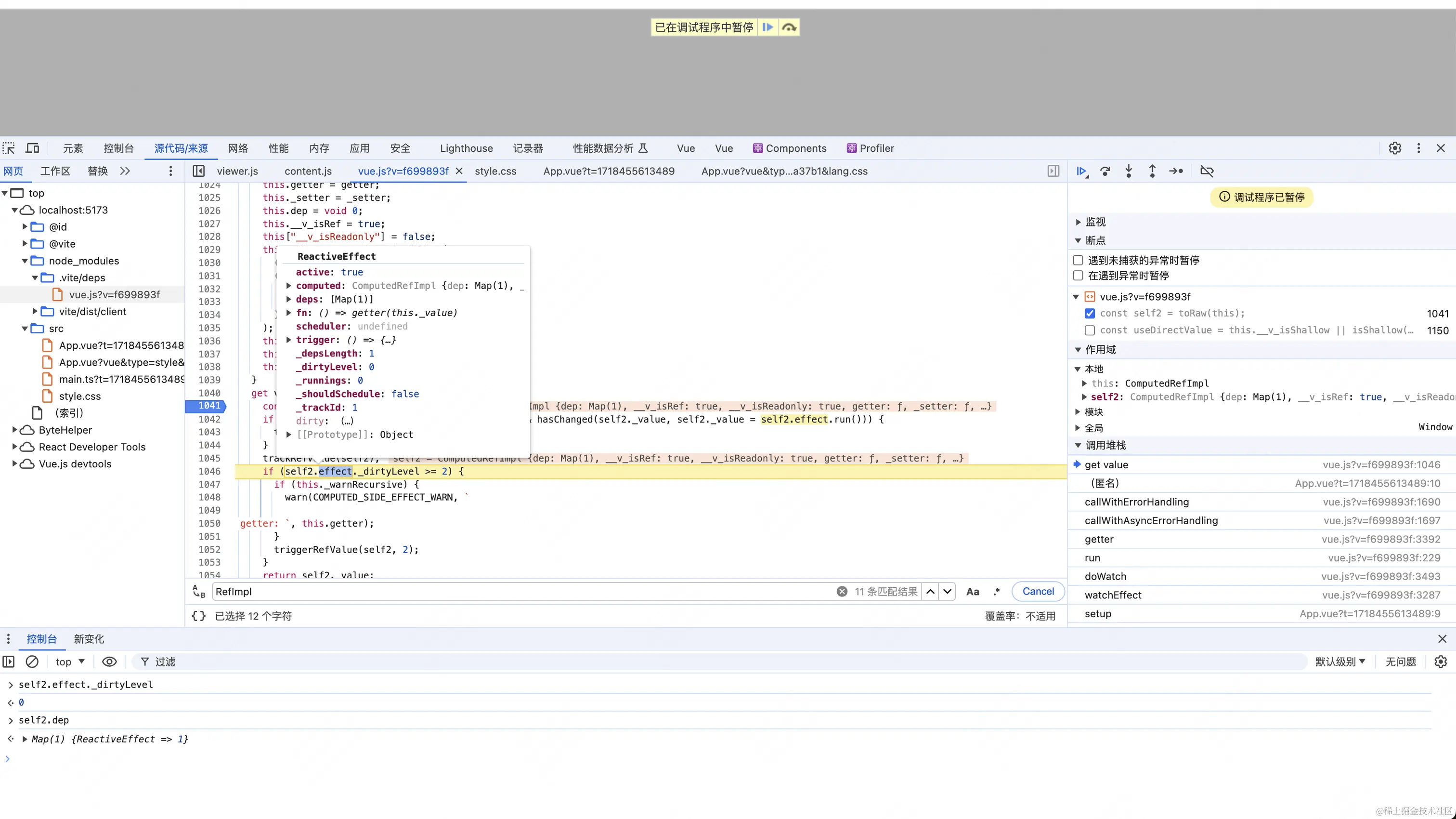Open the style.css file tab
Image resolution: width=1456 pixels, height=819 pixels.
tap(495, 172)
